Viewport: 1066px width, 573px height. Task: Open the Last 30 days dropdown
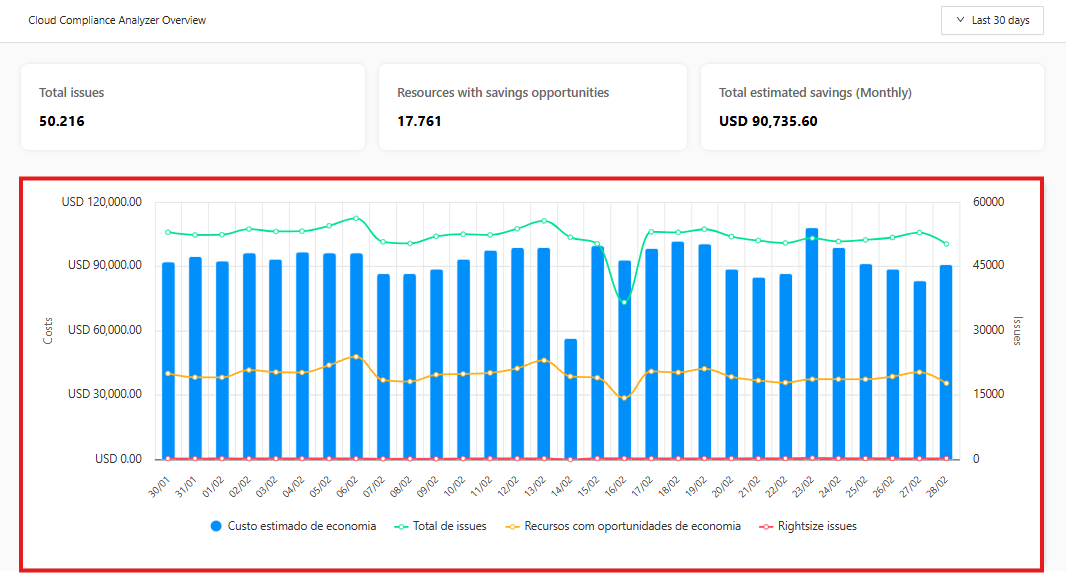click(x=991, y=21)
